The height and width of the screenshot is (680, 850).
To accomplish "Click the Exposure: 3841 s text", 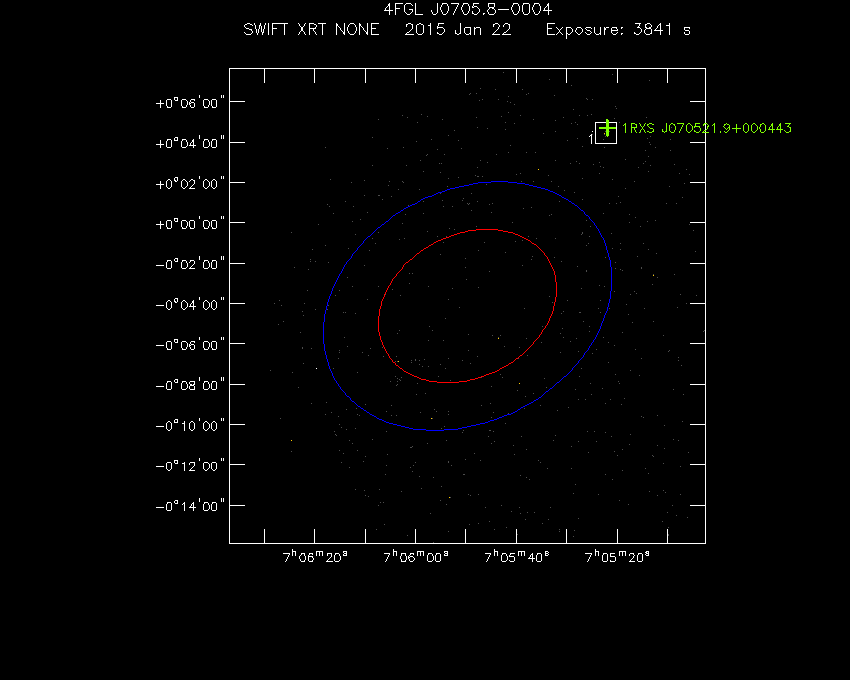I will (x=618, y=29).
